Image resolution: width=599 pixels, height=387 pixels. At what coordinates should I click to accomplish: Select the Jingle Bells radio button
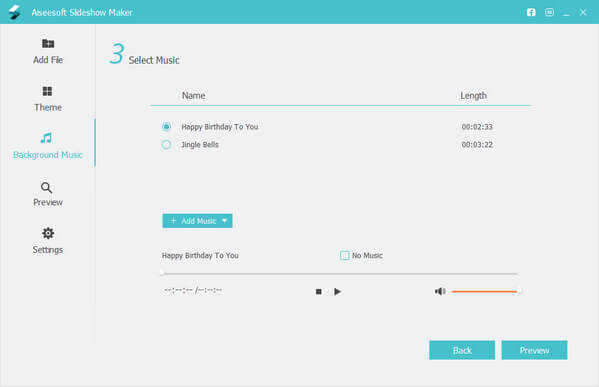166,145
